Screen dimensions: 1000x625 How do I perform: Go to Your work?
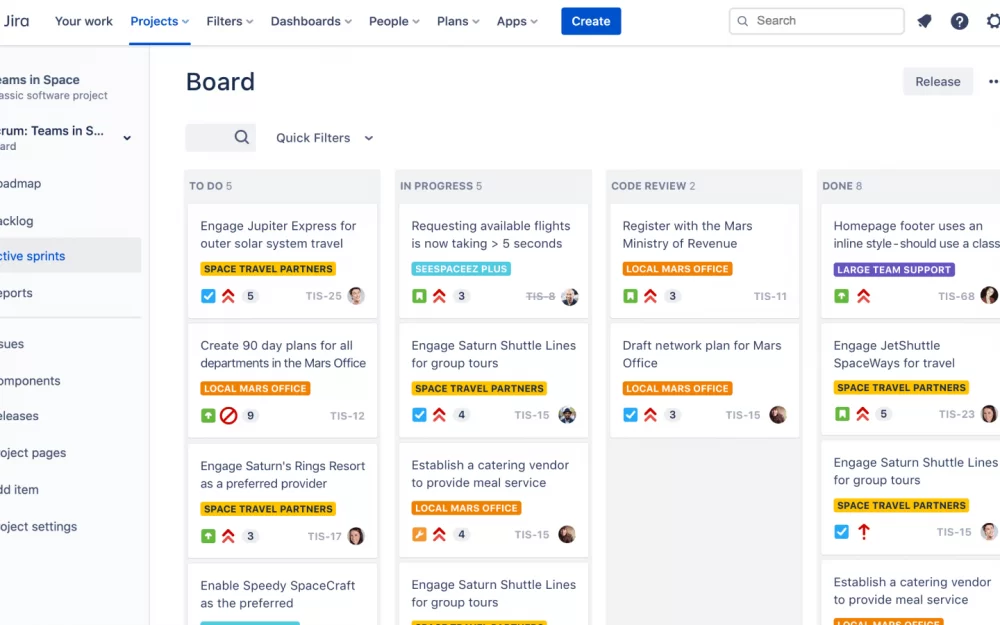(84, 21)
